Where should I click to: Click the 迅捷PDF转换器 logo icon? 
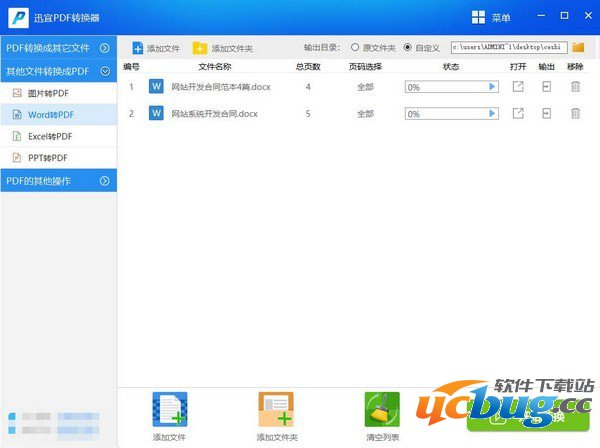click(x=18, y=18)
